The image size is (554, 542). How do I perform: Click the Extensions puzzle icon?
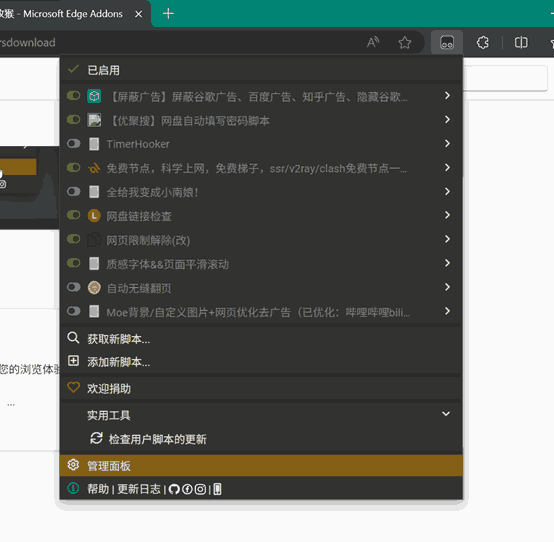483,43
